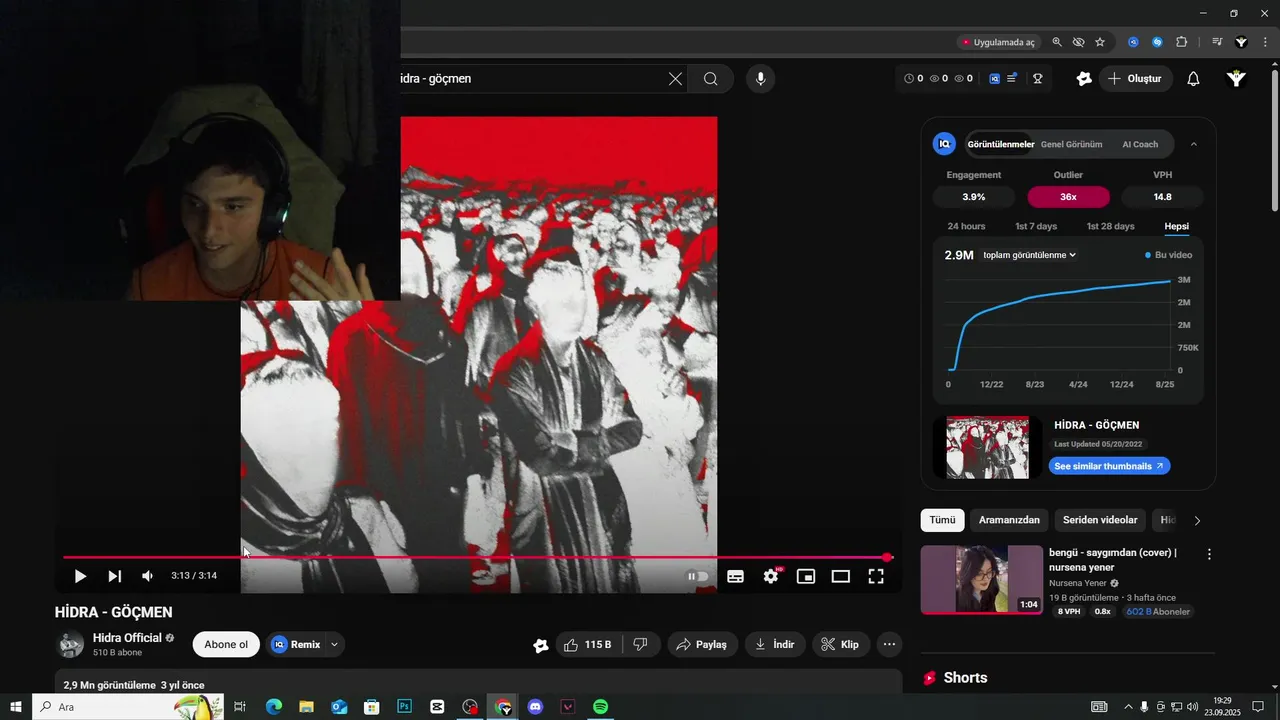Click the vidIQ list icon with blue dot

click(1012, 78)
